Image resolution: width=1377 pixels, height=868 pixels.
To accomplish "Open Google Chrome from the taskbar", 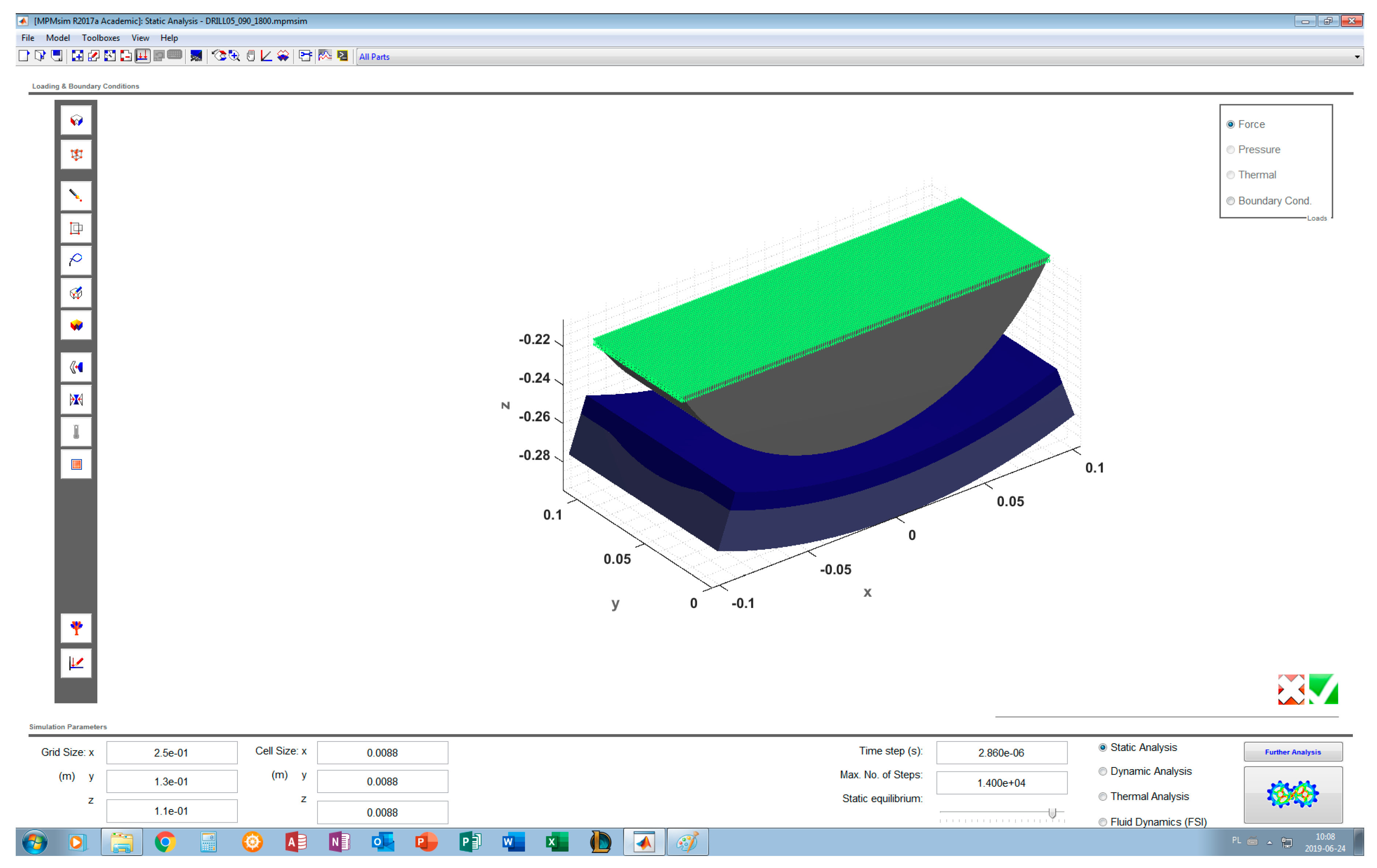I will click(x=165, y=842).
